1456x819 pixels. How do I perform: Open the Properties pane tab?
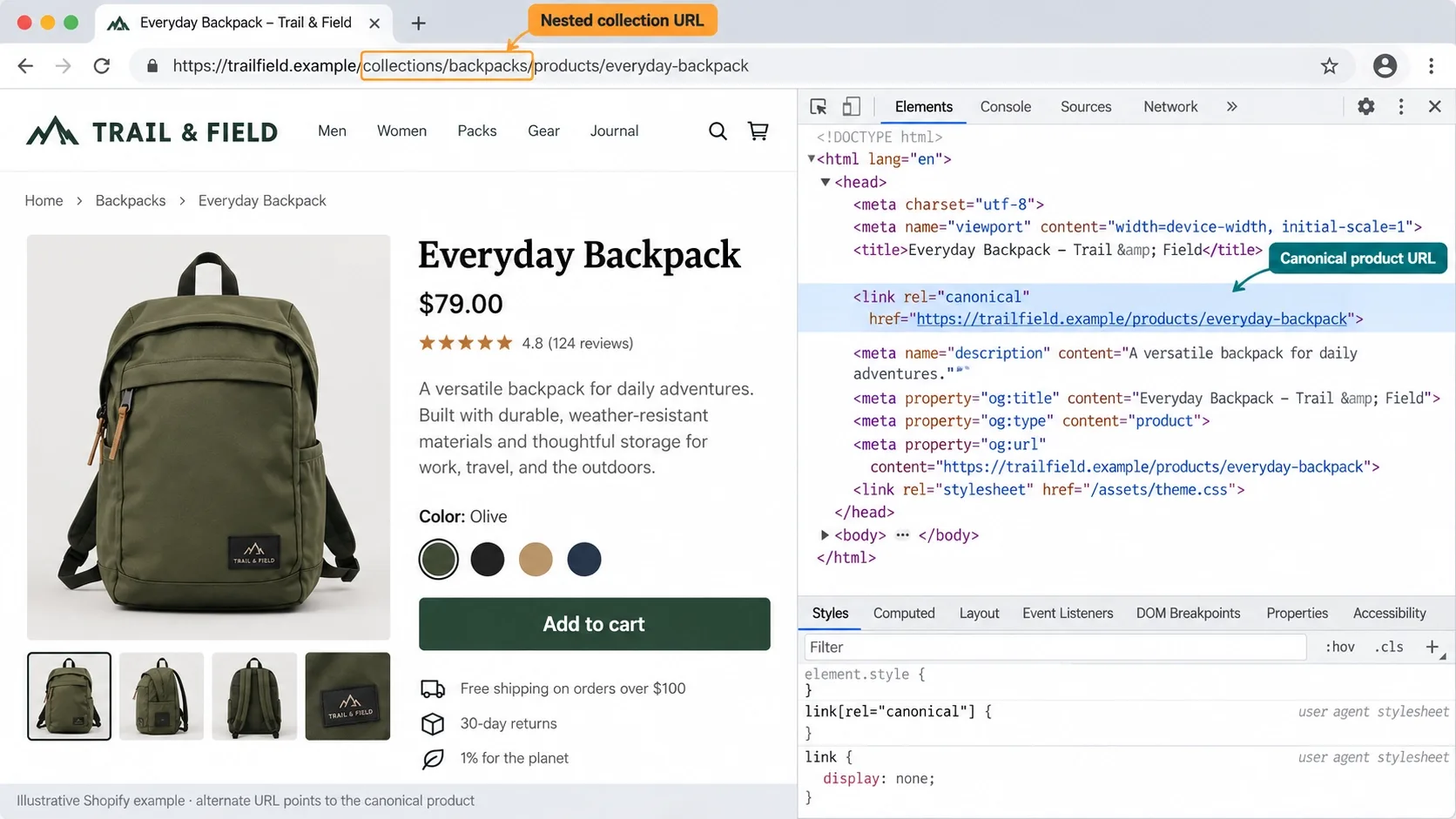pyautogui.click(x=1297, y=614)
